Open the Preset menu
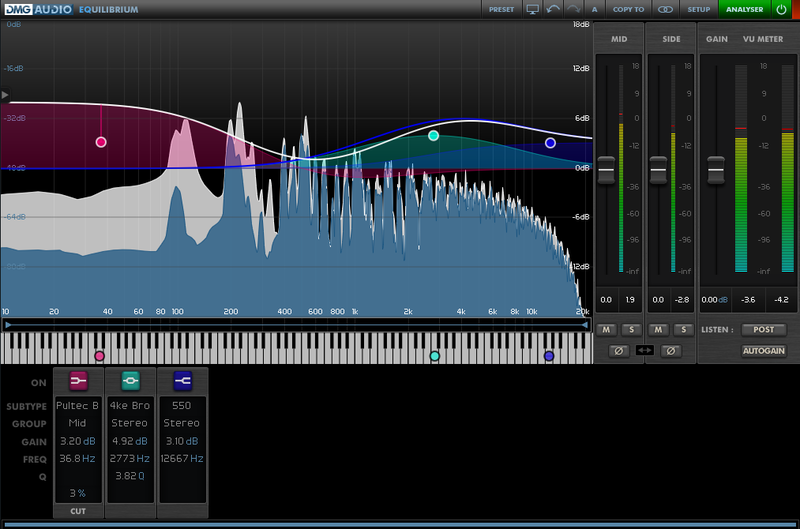Image resolution: width=800 pixels, height=529 pixels. coord(501,9)
